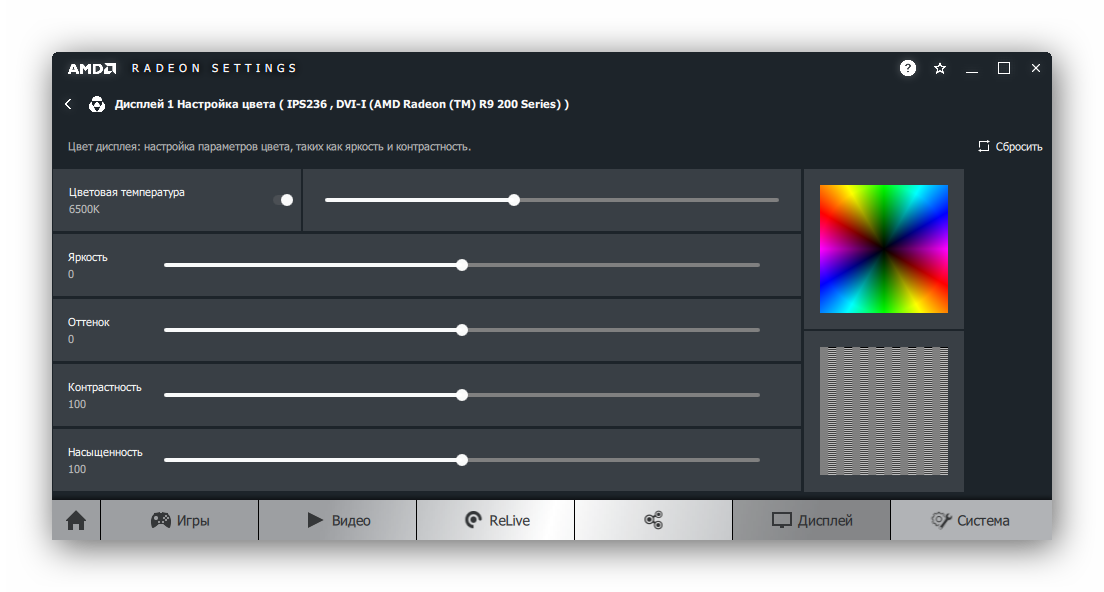Open the Игры tab
The height and width of the screenshot is (592, 1104).
180,520
